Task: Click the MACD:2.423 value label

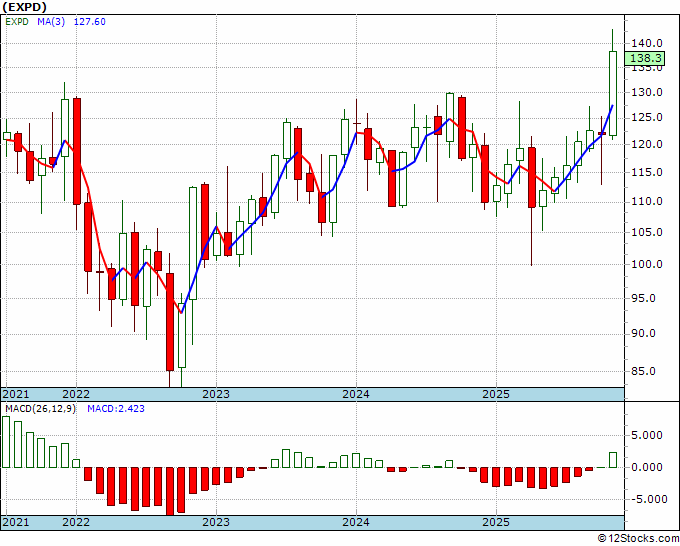Action: tap(116, 409)
